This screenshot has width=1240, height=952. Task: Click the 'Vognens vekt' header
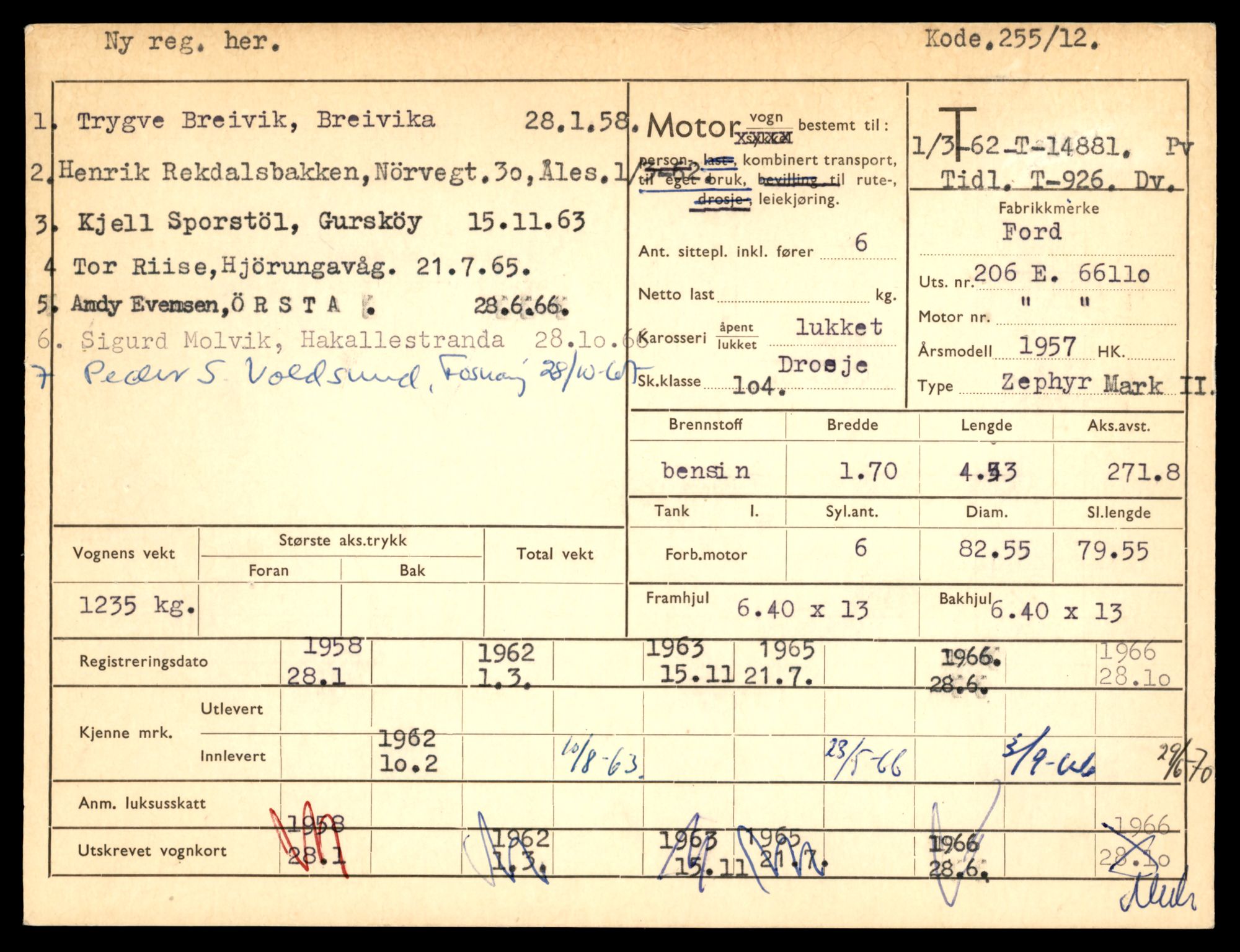[124, 553]
